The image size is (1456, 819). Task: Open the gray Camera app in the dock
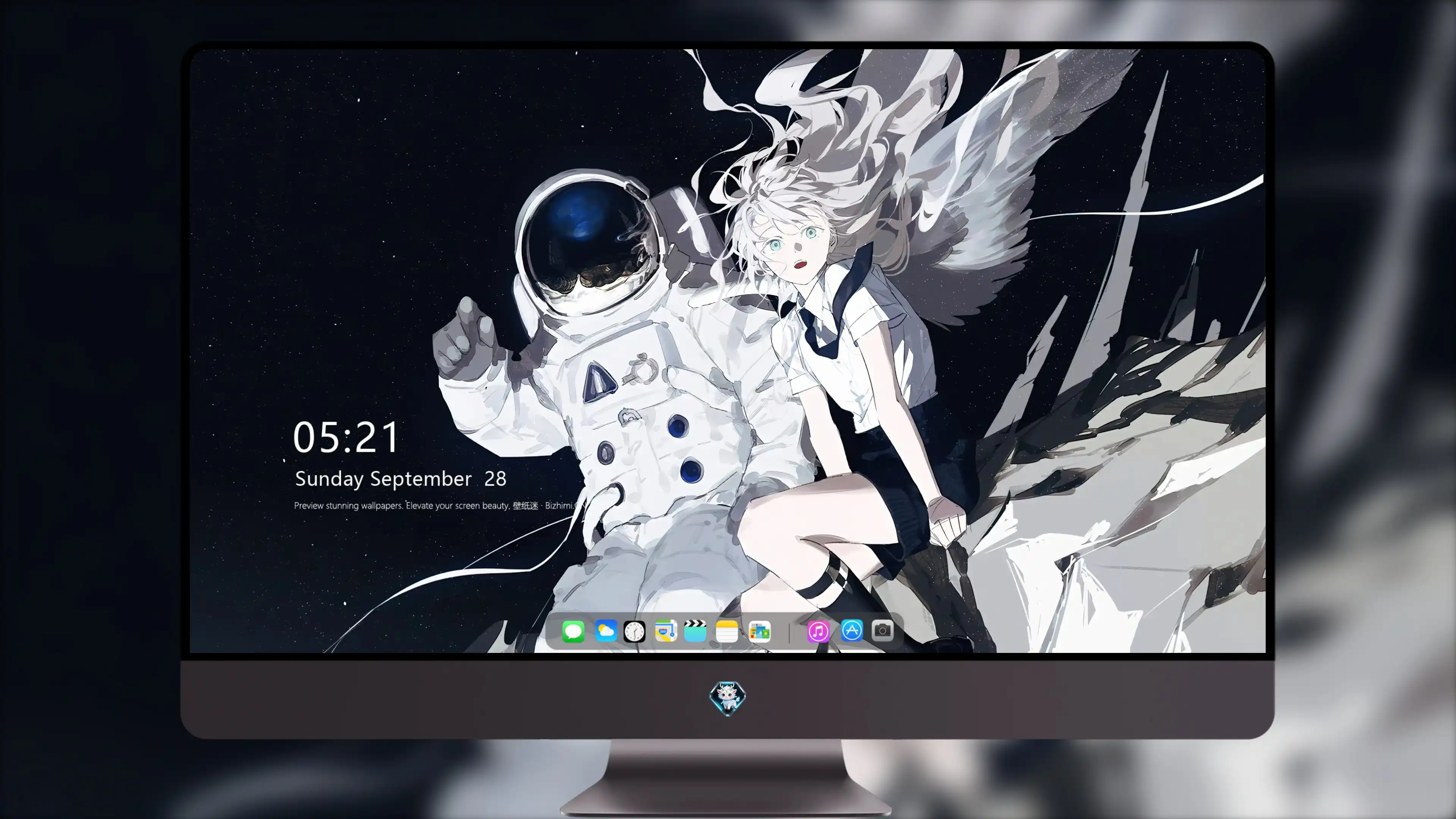point(882,630)
